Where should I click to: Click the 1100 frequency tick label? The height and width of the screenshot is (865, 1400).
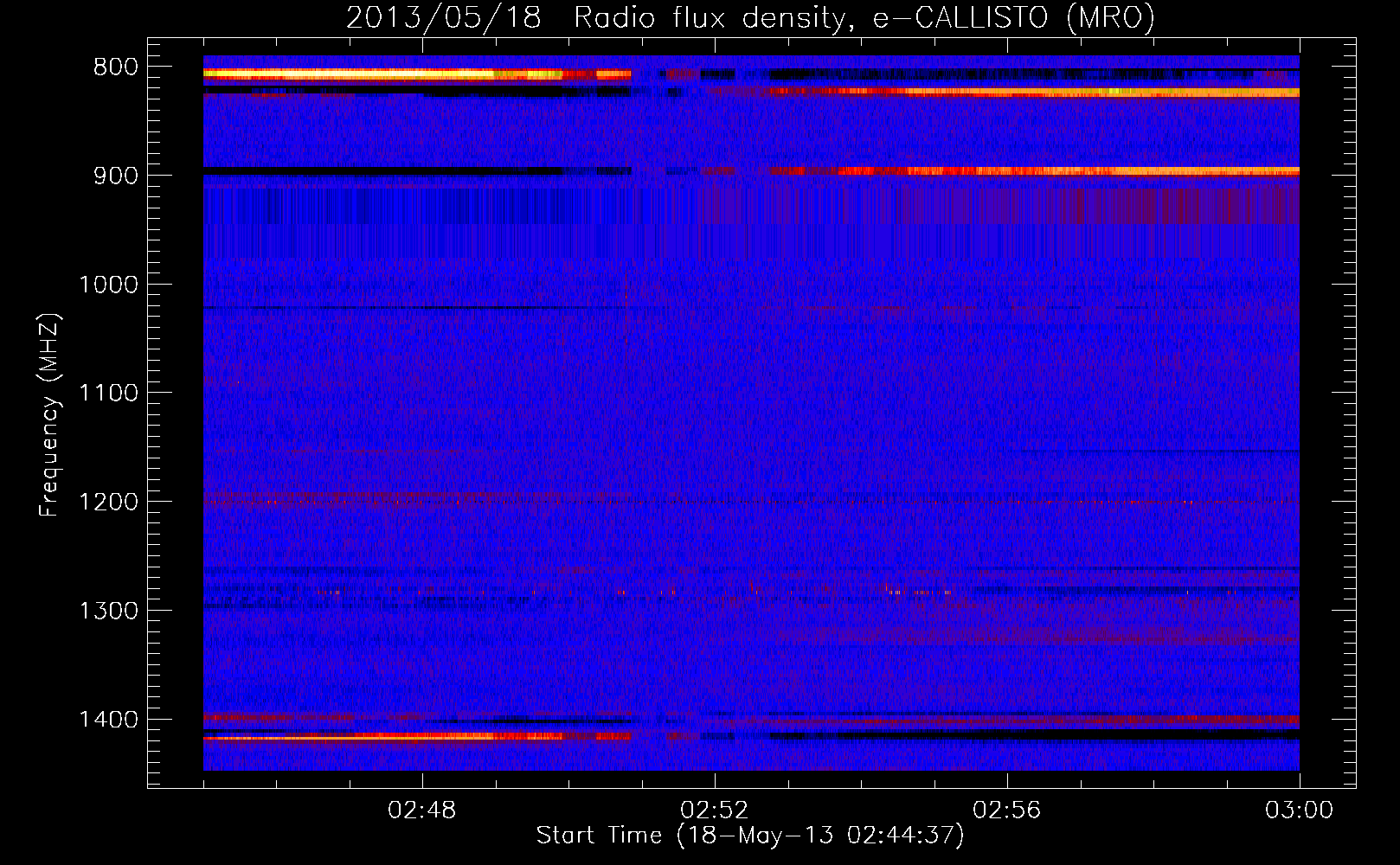[108, 394]
